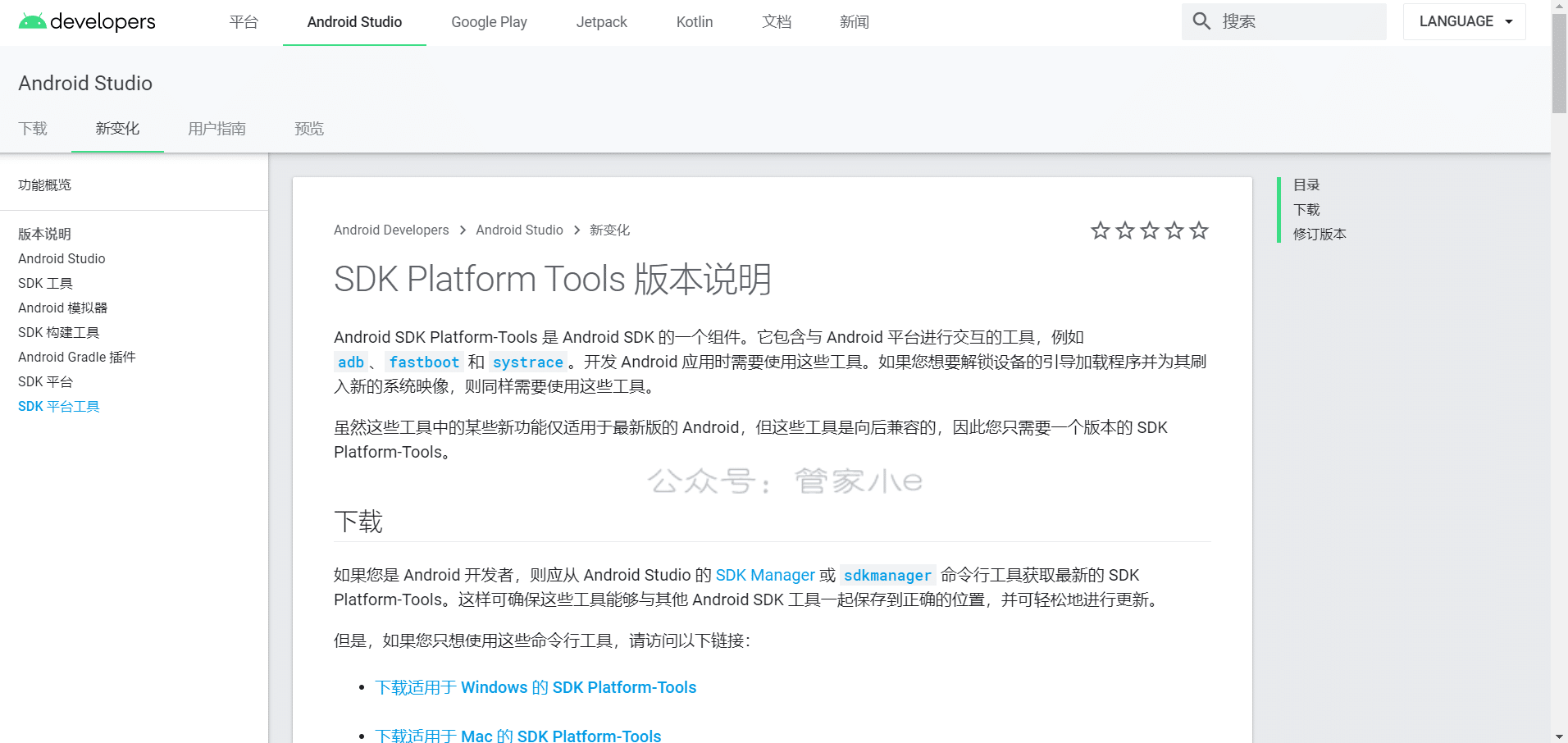Screen dimensions: 1568x743
Task: Click the vertical scrollbar thumb
Action: [x=1559, y=64]
